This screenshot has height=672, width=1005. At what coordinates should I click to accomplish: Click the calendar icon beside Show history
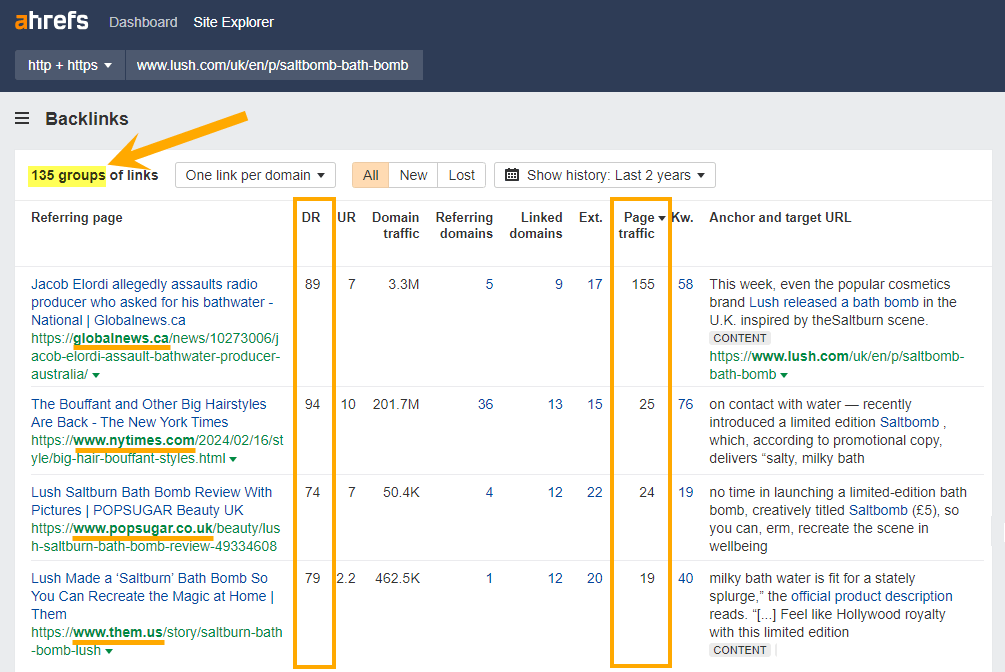[x=513, y=174]
